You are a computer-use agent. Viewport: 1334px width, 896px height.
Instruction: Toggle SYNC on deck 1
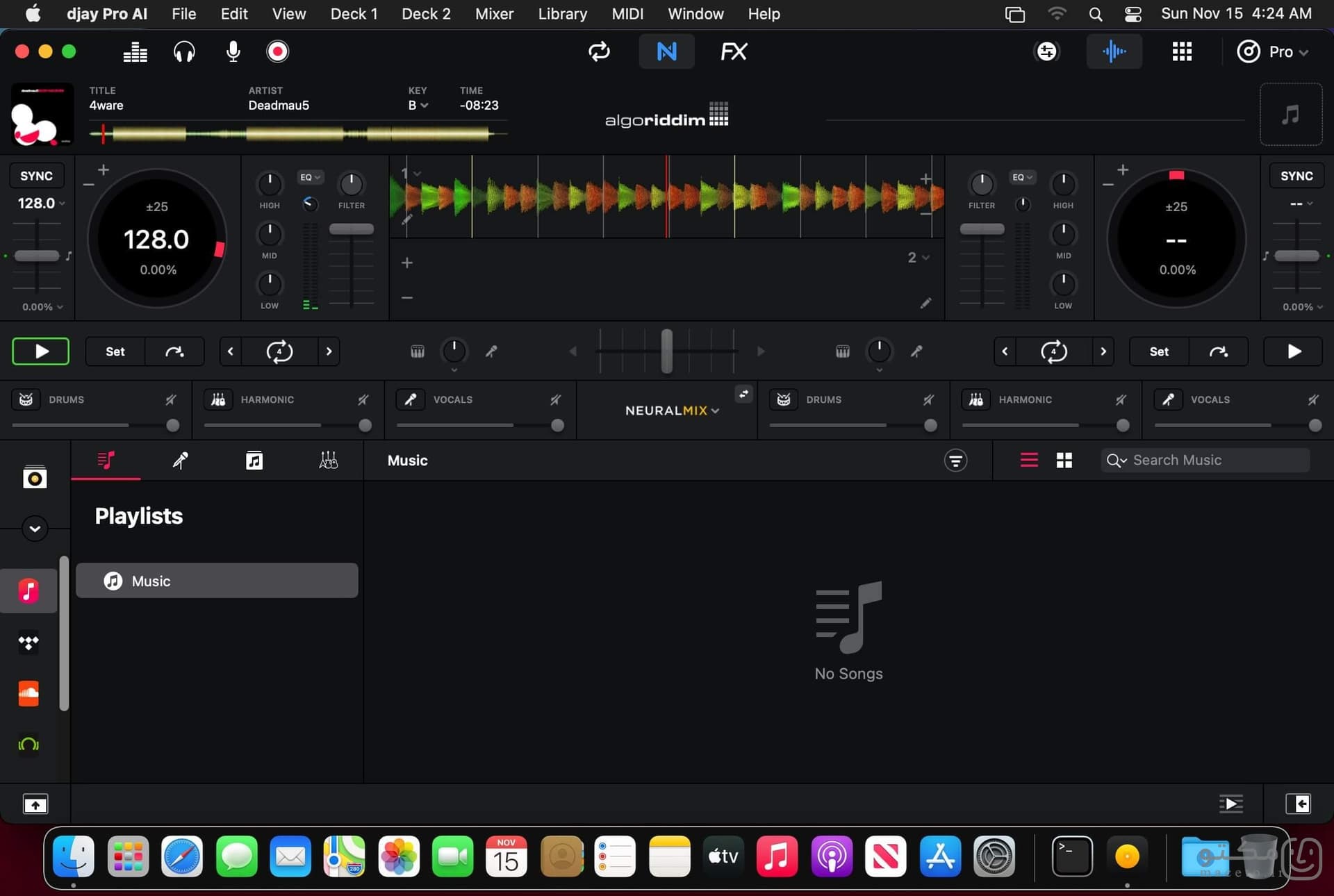(36, 176)
